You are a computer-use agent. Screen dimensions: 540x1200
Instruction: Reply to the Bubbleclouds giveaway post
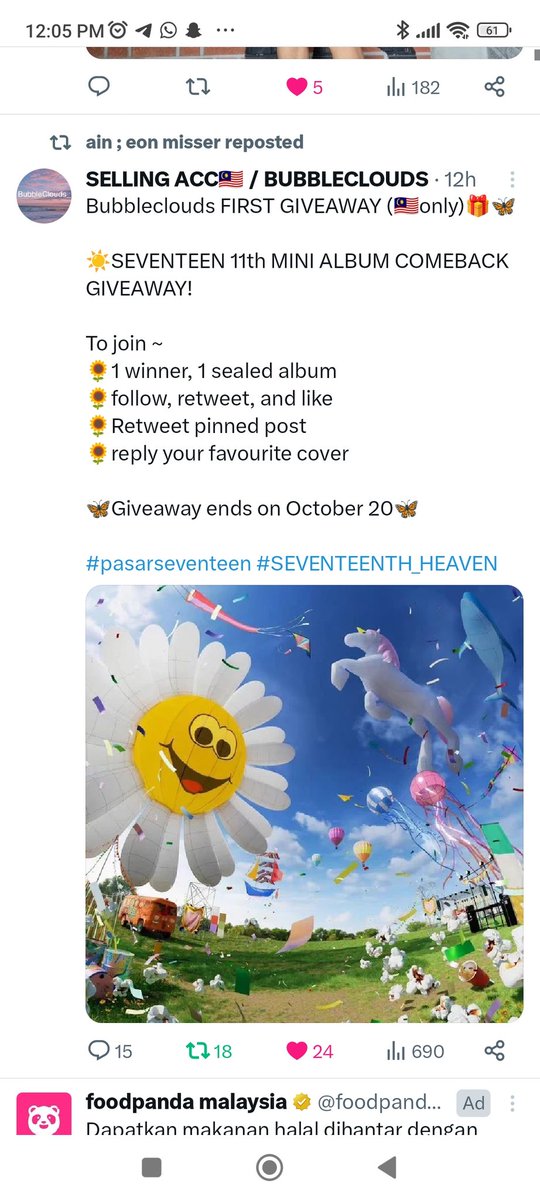[110, 1051]
